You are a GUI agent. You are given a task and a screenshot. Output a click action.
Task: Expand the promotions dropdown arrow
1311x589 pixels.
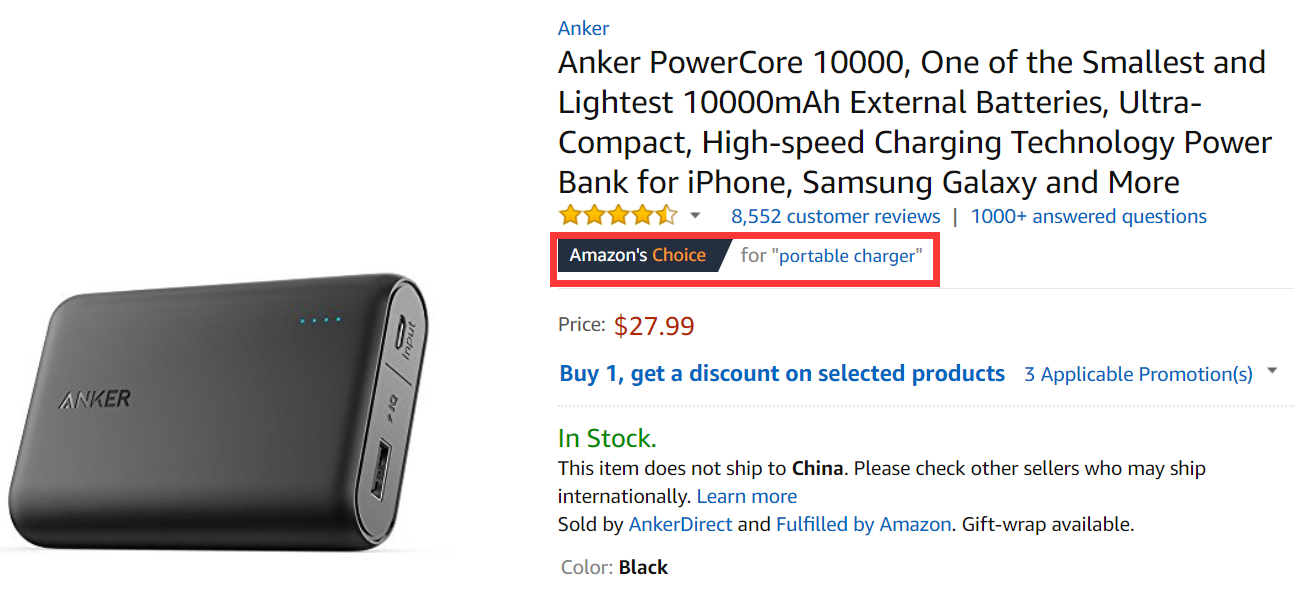coord(1272,371)
